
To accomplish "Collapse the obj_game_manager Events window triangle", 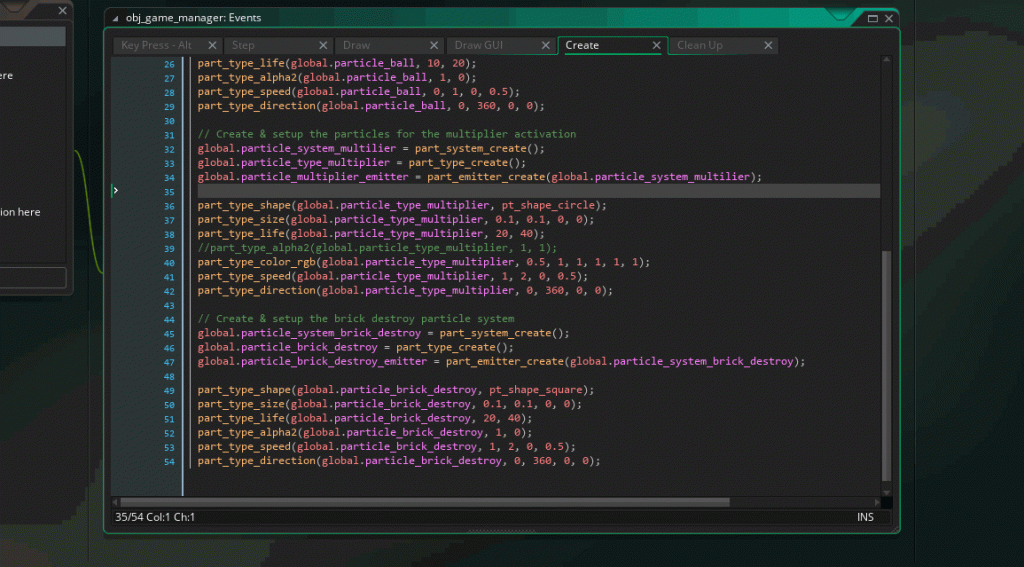I will click(116, 18).
